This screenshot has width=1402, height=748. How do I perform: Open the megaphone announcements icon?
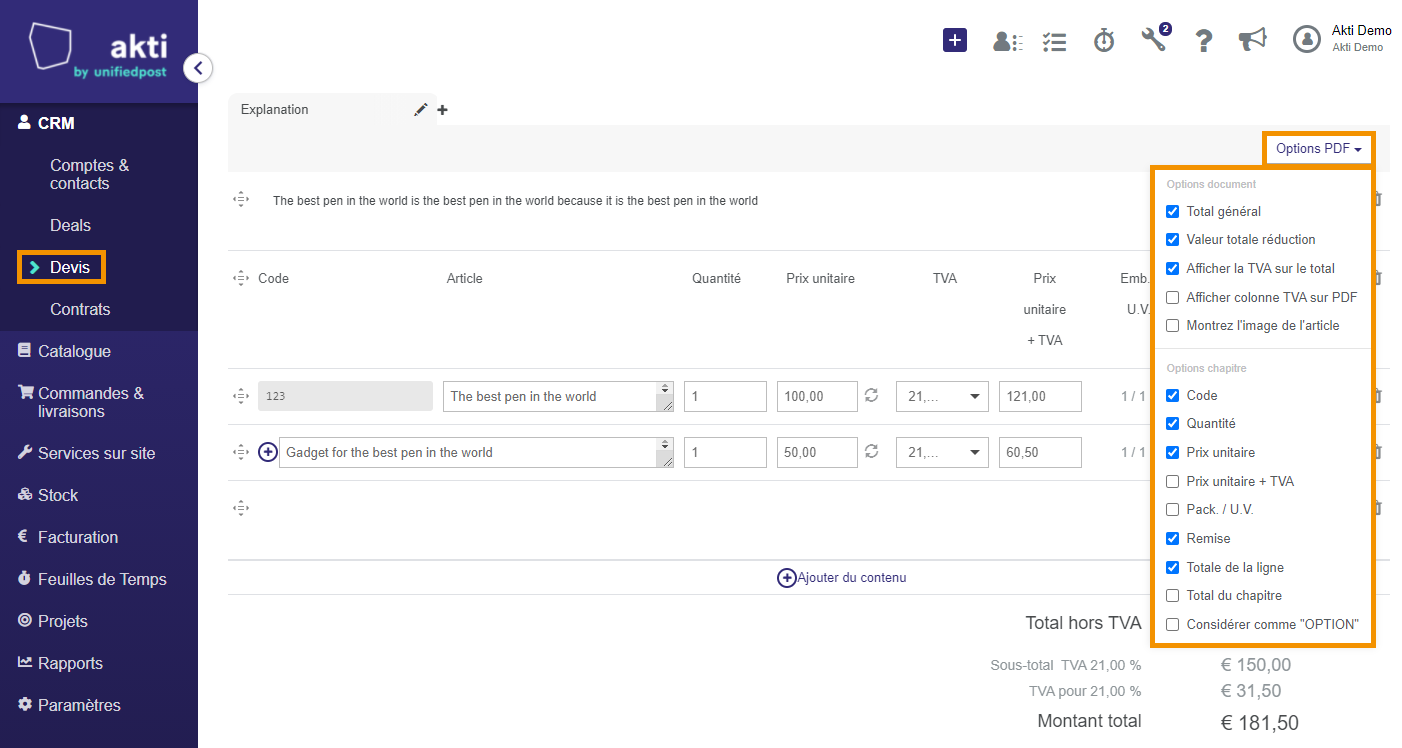click(x=1252, y=40)
